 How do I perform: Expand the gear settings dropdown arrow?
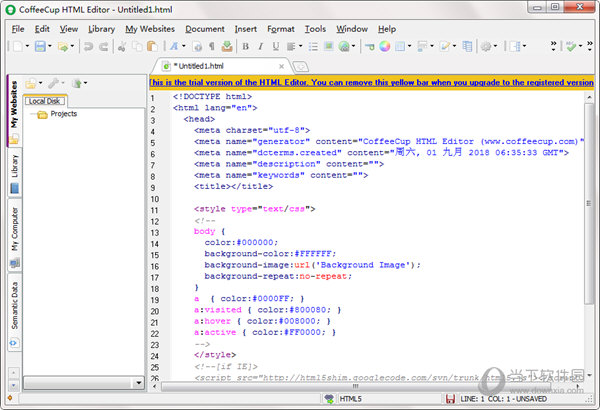pos(495,46)
